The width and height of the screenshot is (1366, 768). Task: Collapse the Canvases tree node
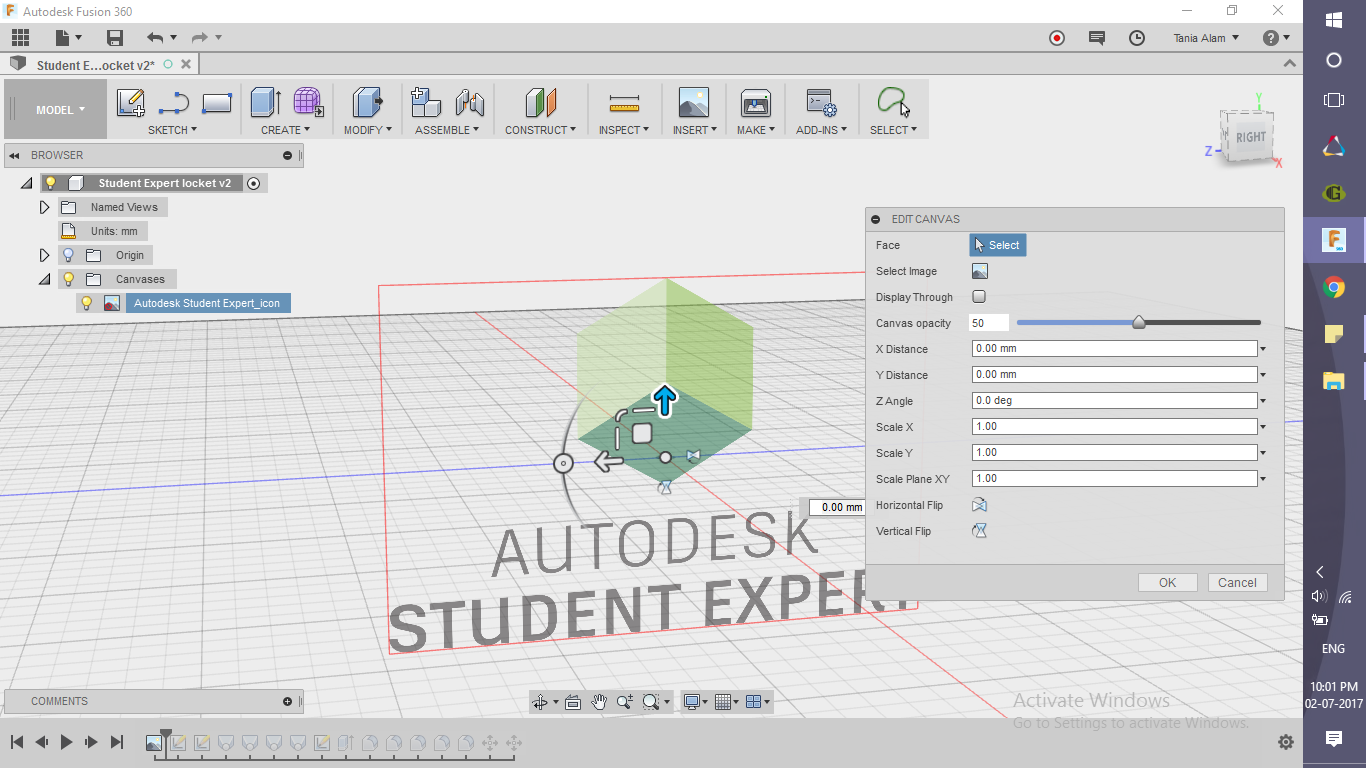[x=44, y=280]
